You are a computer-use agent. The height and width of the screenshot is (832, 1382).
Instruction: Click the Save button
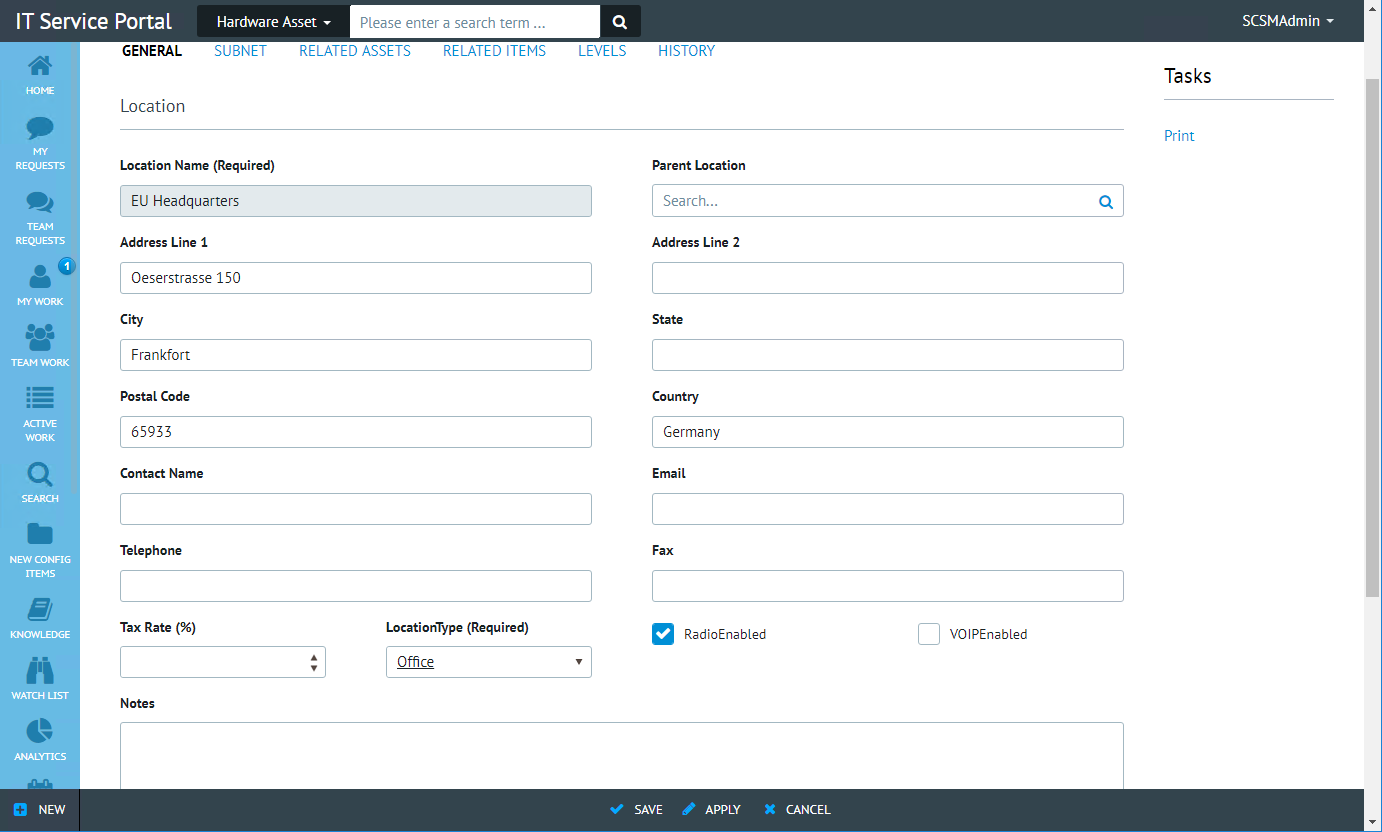pos(637,810)
